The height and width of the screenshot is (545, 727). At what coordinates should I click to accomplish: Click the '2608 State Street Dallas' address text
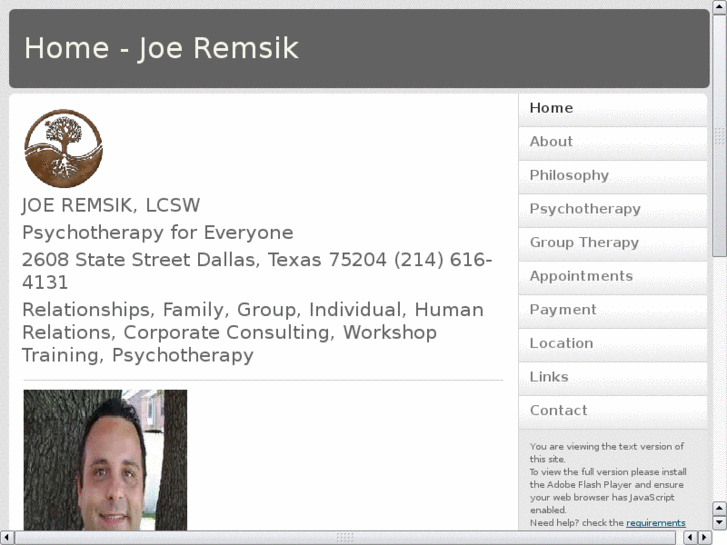point(257,271)
